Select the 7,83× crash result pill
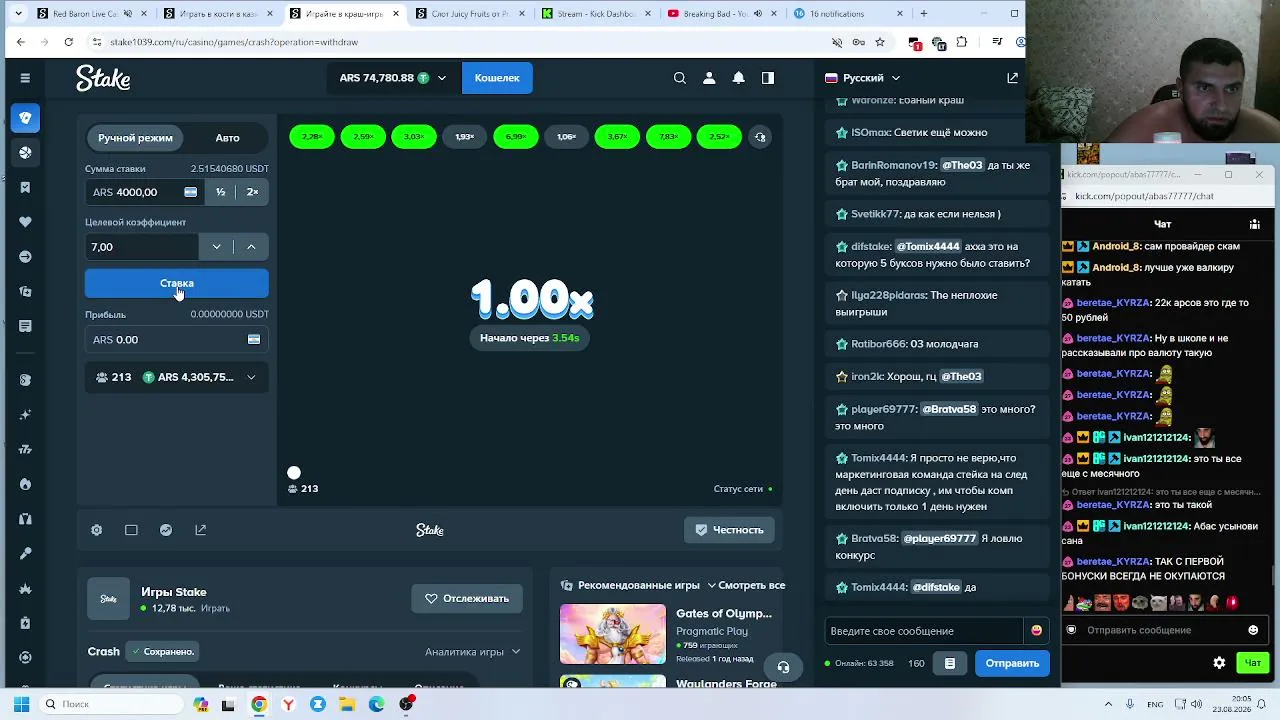Viewport: 1280px width, 720px height. click(x=668, y=137)
